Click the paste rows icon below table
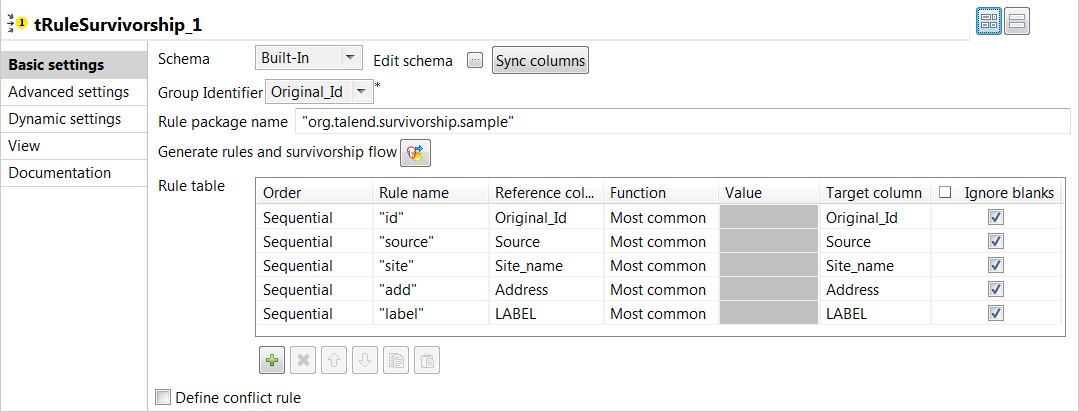Image resolution: width=1079 pixels, height=412 pixels. click(x=427, y=360)
